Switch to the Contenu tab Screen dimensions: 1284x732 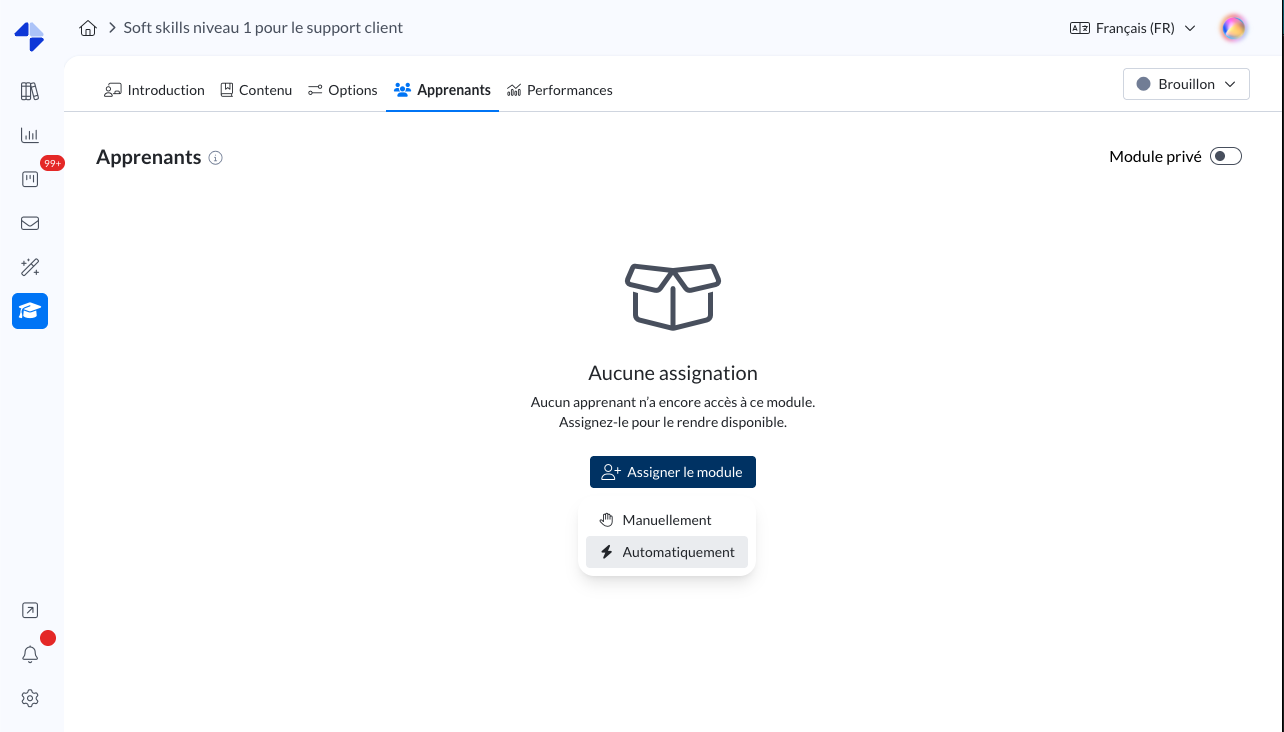[x=256, y=90]
